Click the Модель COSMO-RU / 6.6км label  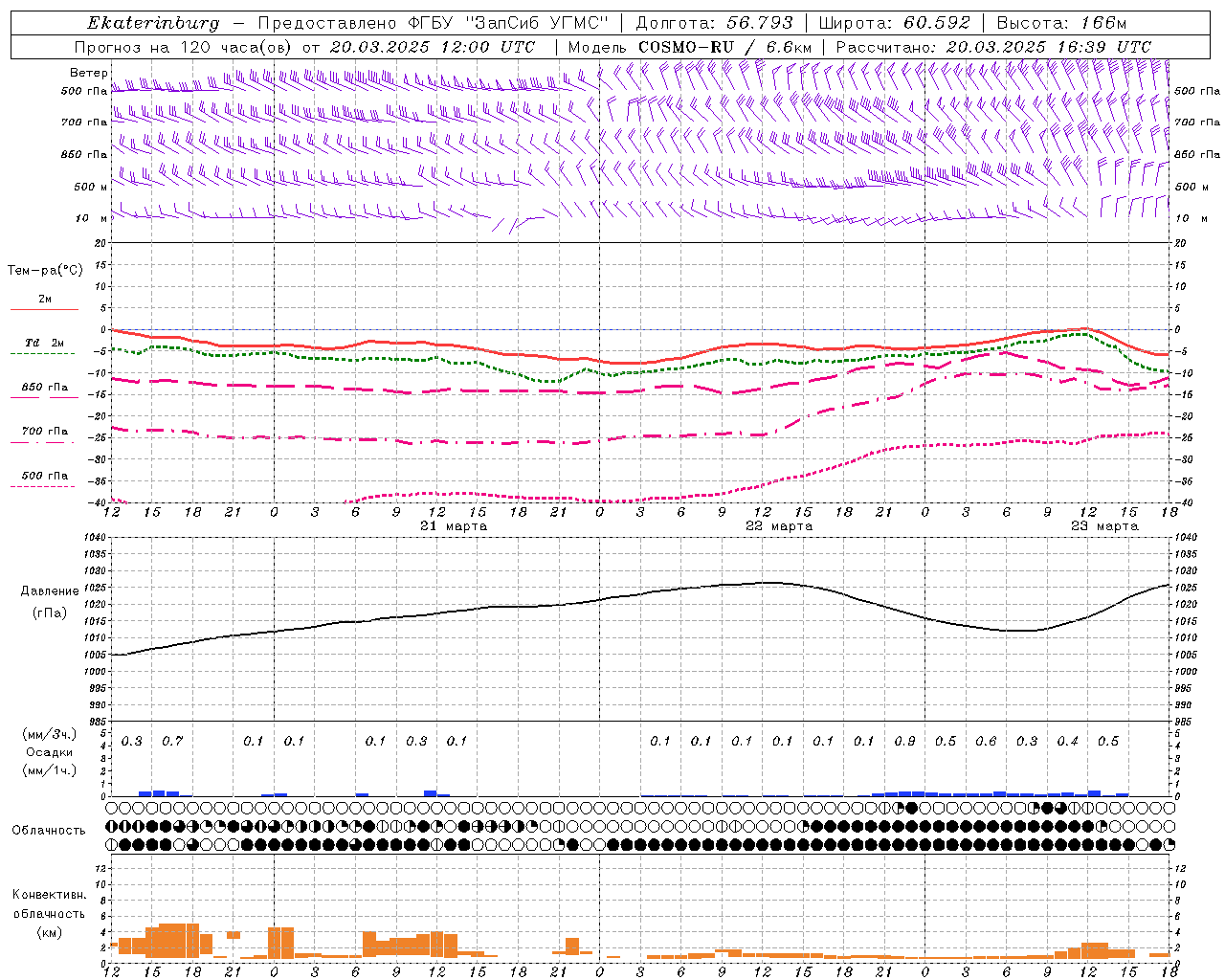click(690, 47)
